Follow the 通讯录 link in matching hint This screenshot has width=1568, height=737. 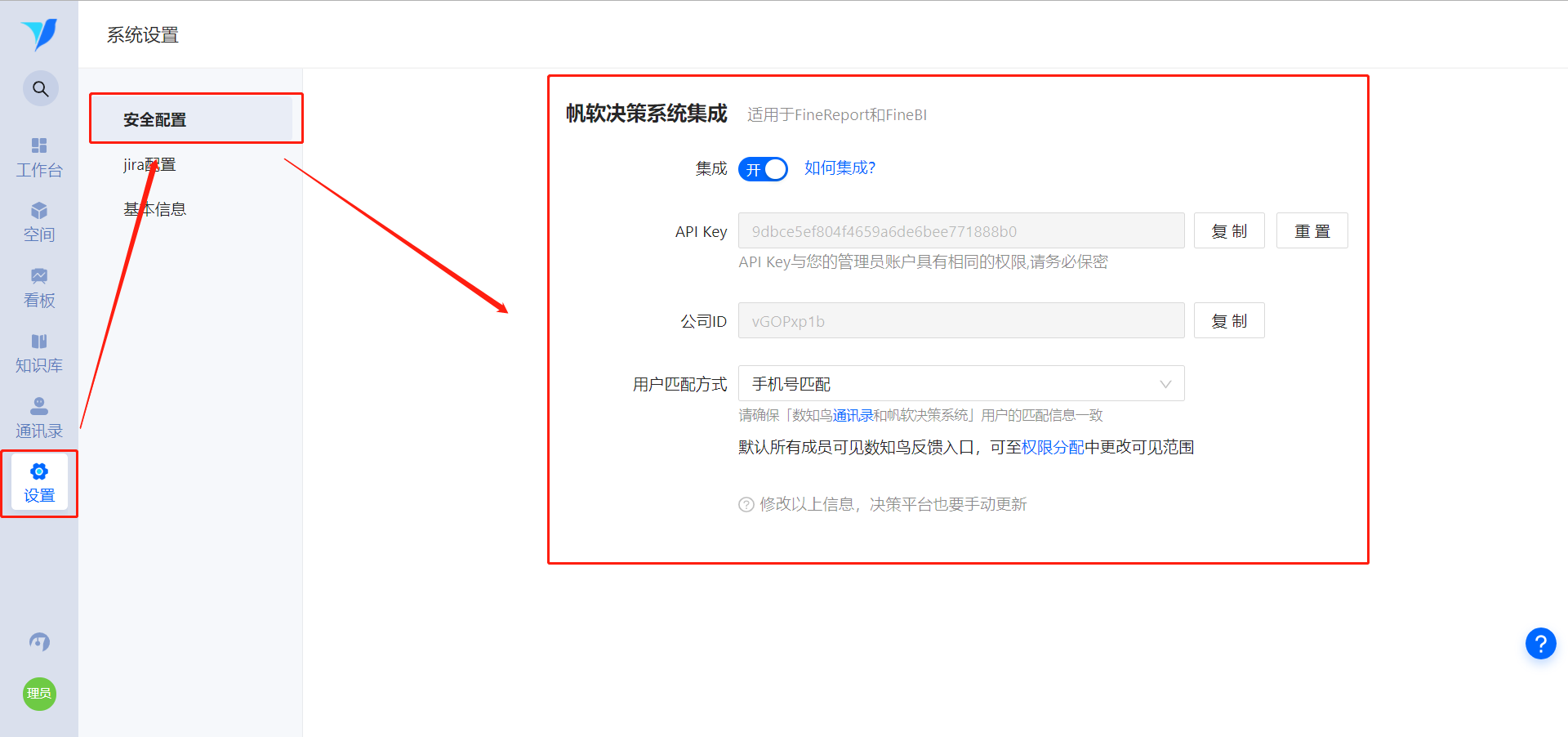click(853, 415)
